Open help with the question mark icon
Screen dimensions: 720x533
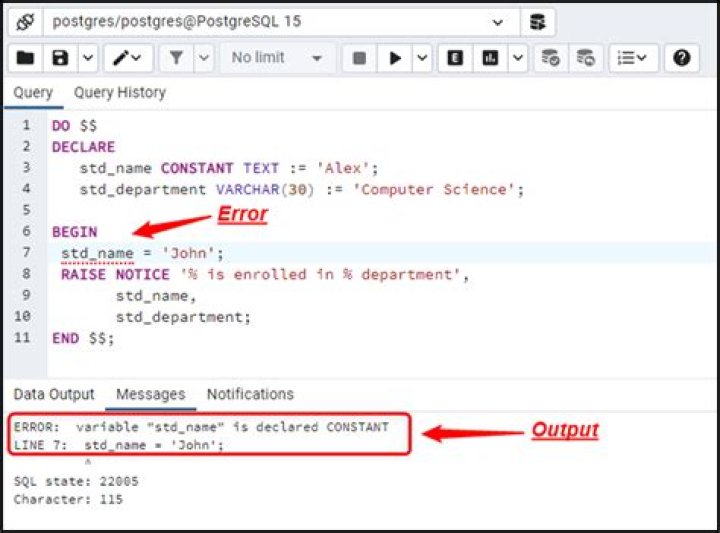coord(682,58)
